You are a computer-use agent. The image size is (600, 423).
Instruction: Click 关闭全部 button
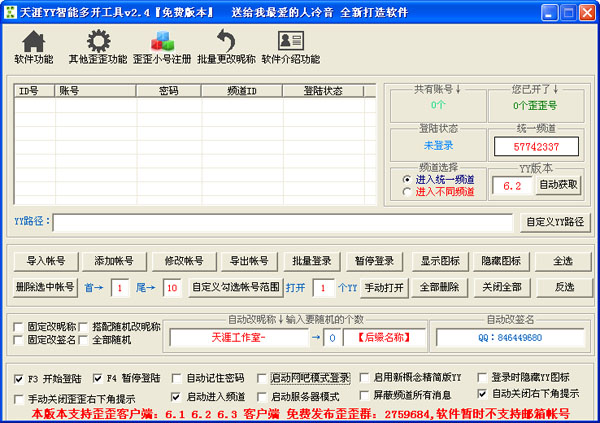502,287
